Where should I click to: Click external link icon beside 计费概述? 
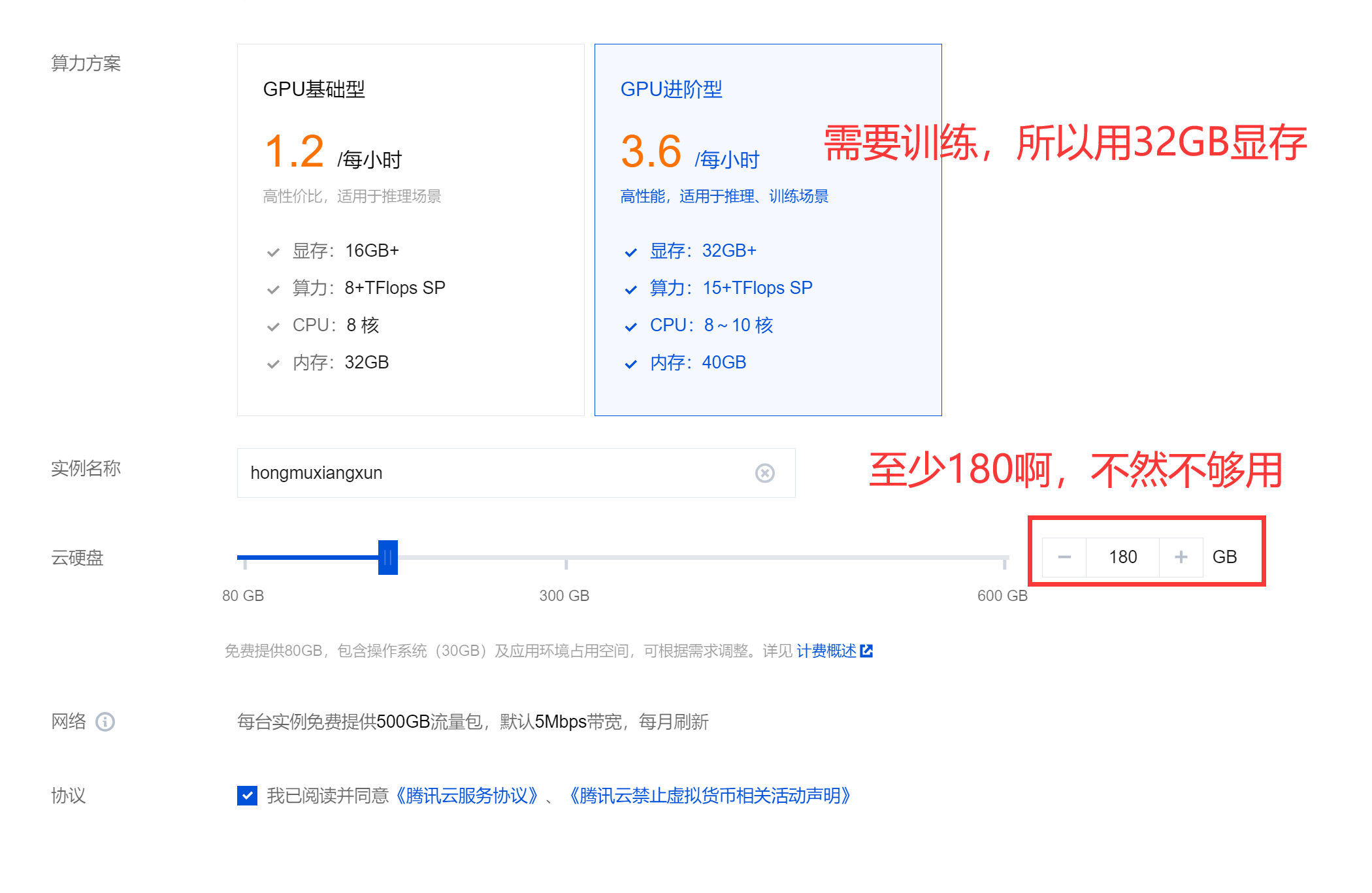tap(866, 651)
